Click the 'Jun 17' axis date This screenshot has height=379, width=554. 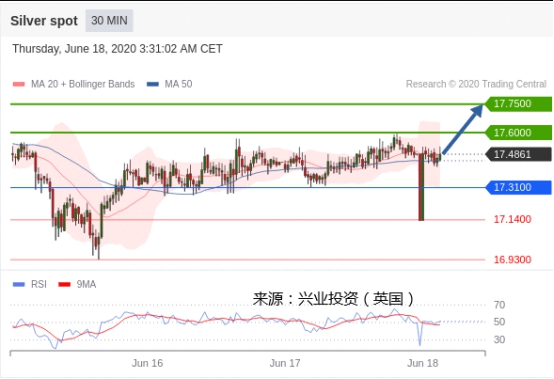pos(285,363)
